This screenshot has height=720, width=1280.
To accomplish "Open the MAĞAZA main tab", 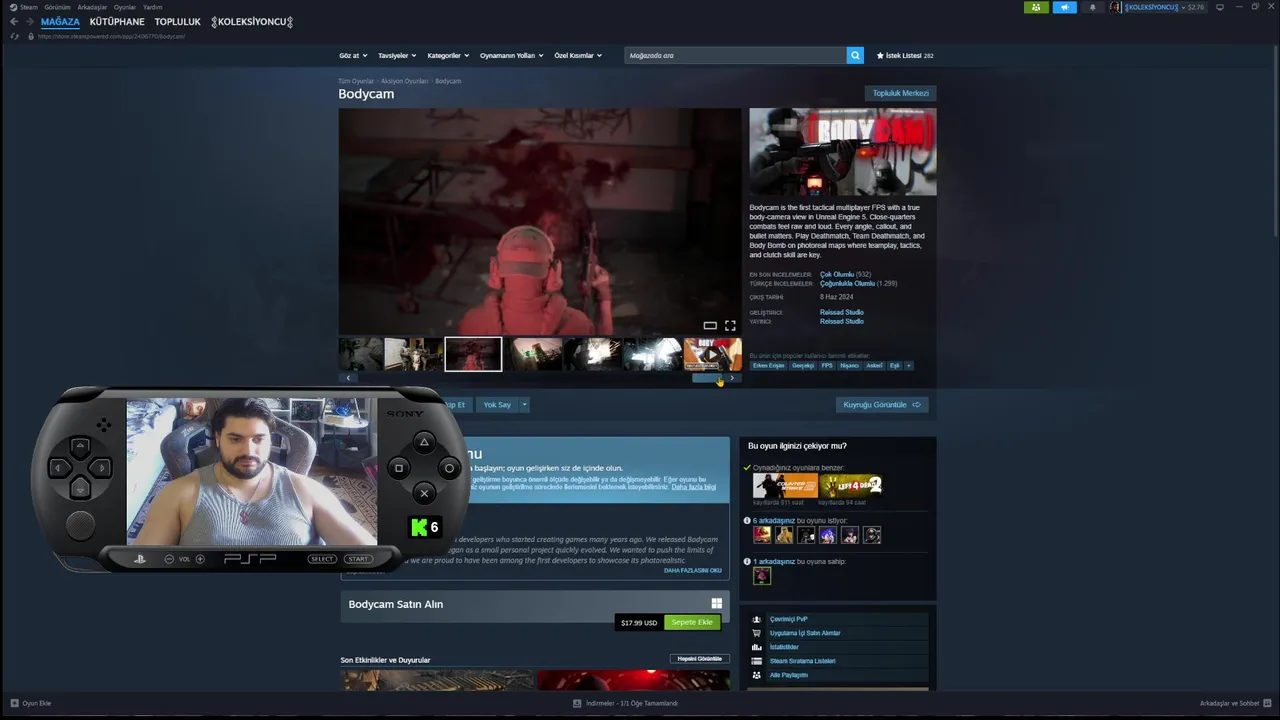I will (x=60, y=21).
